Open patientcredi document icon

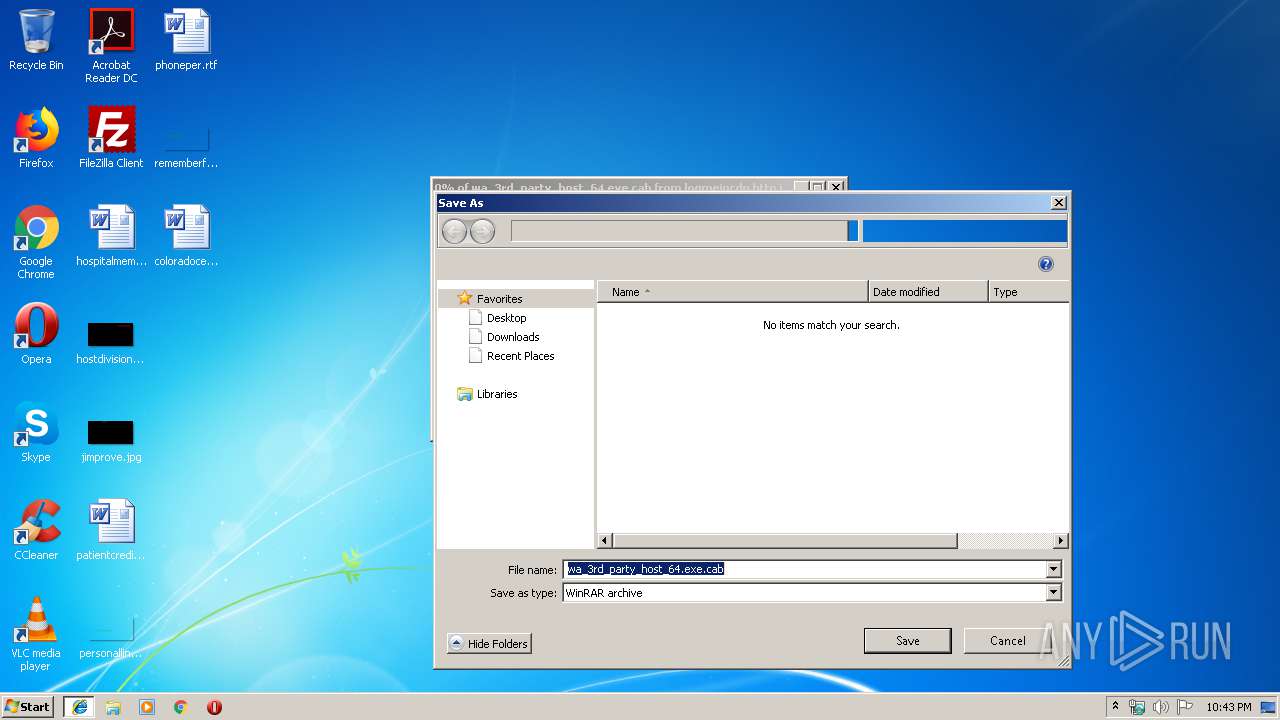(x=111, y=530)
